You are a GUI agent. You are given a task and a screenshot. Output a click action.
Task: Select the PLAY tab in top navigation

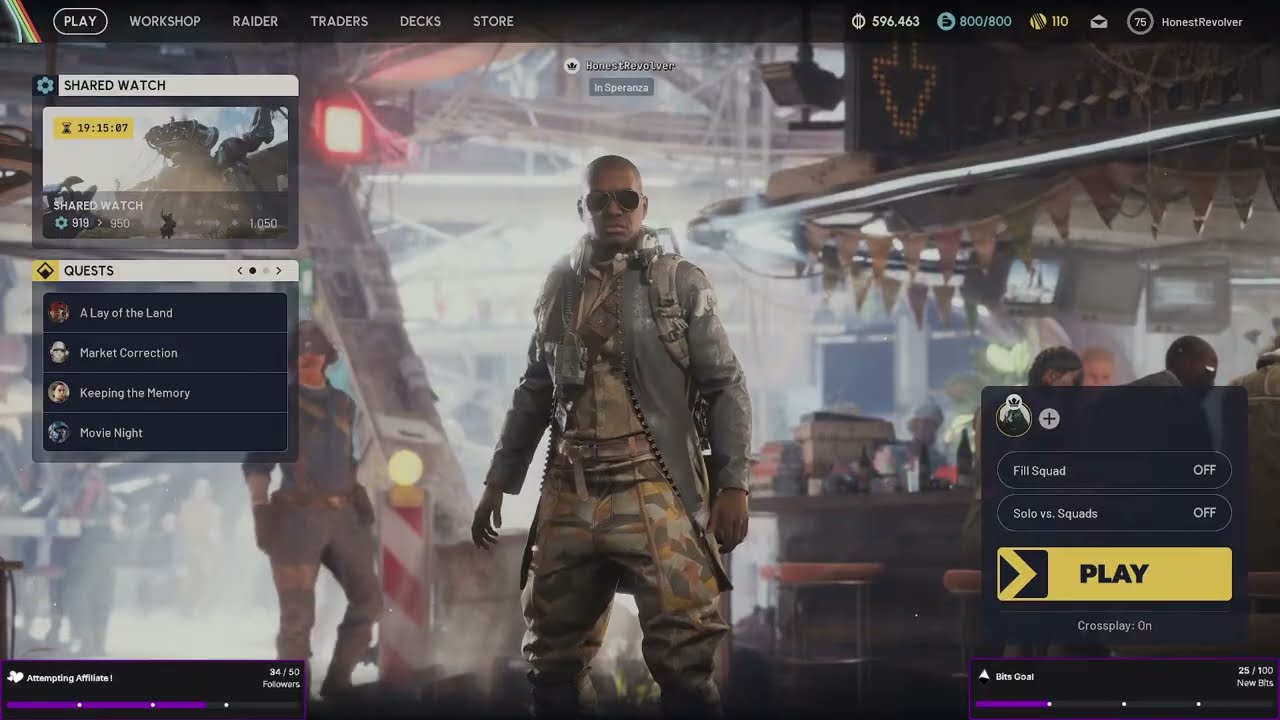pyautogui.click(x=80, y=21)
